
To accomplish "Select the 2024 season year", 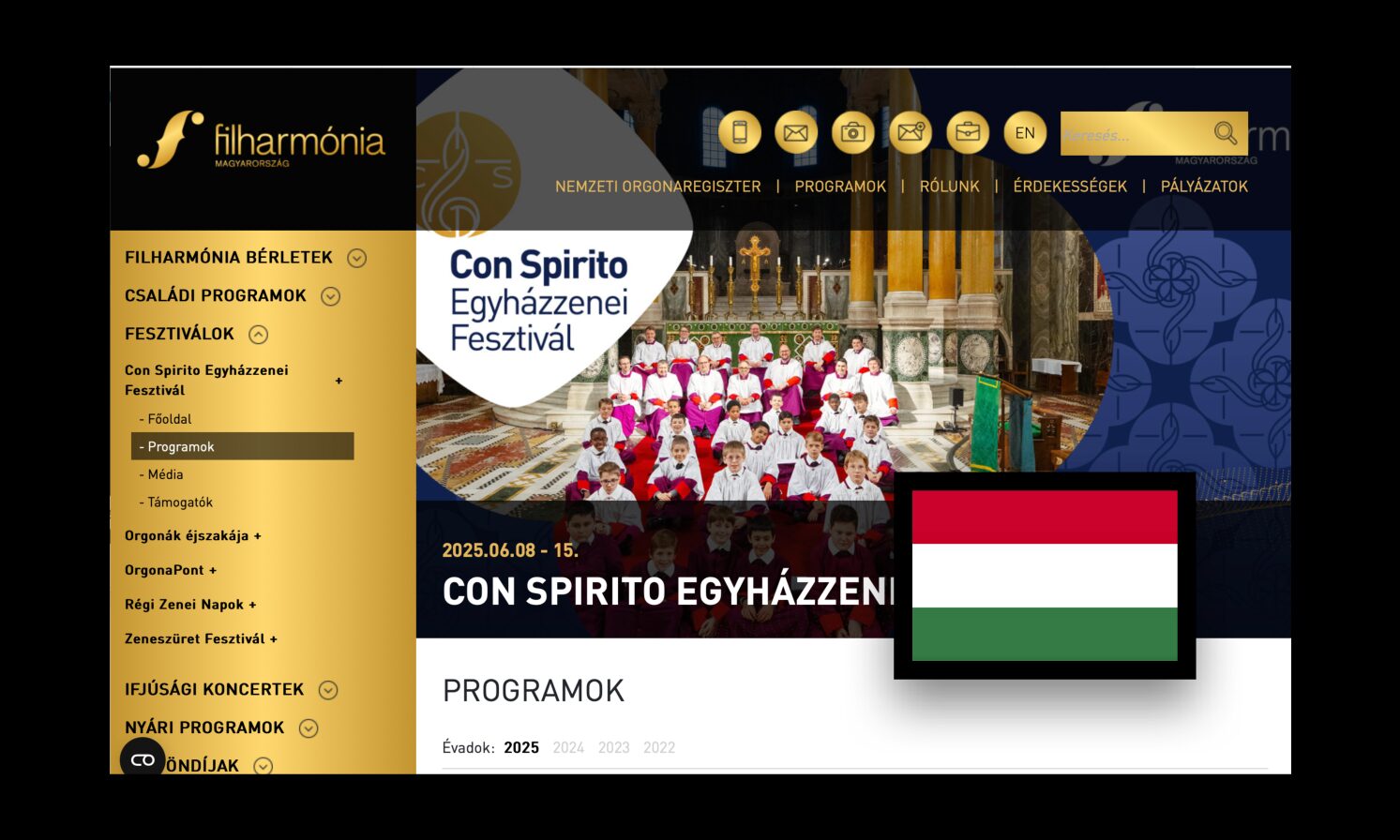I will (568, 747).
